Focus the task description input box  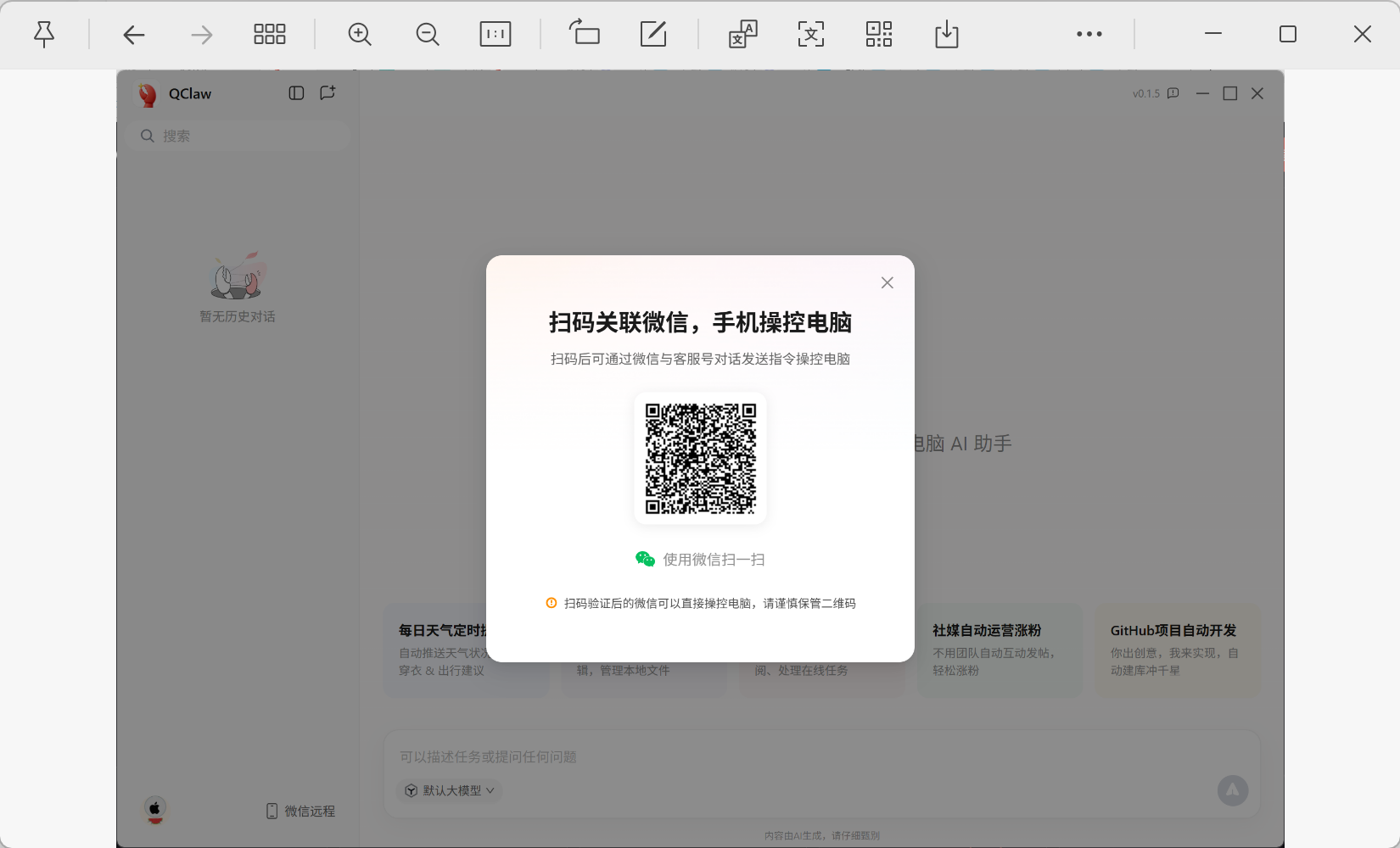821,756
